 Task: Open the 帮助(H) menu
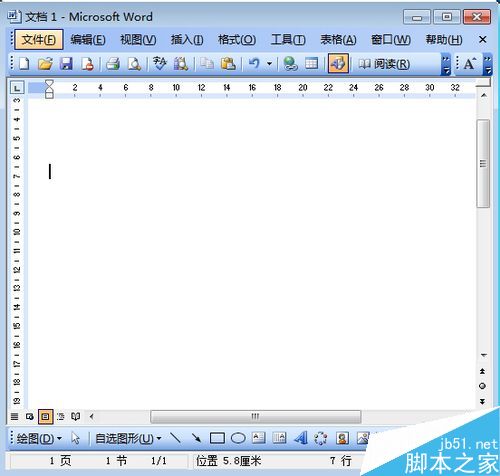pyautogui.click(x=444, y=40)
